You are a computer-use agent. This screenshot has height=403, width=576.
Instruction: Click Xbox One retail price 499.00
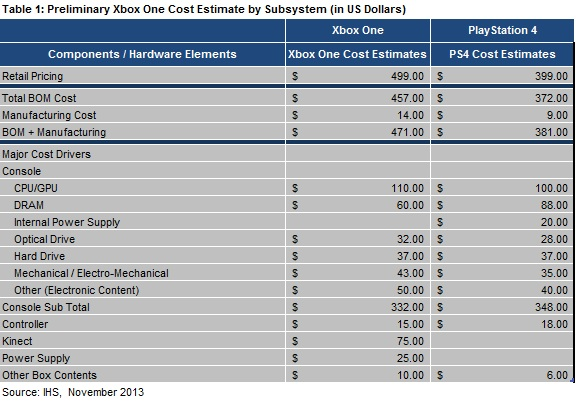click(x=407, y=76)
